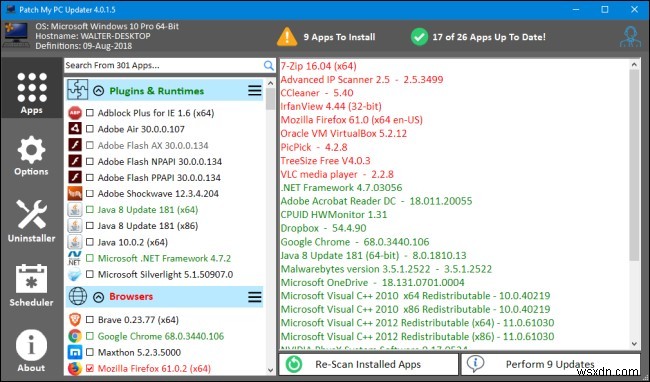The image size is (650, 382).
Task: Click the support agent headset icon
Action: tap(631, 37)
